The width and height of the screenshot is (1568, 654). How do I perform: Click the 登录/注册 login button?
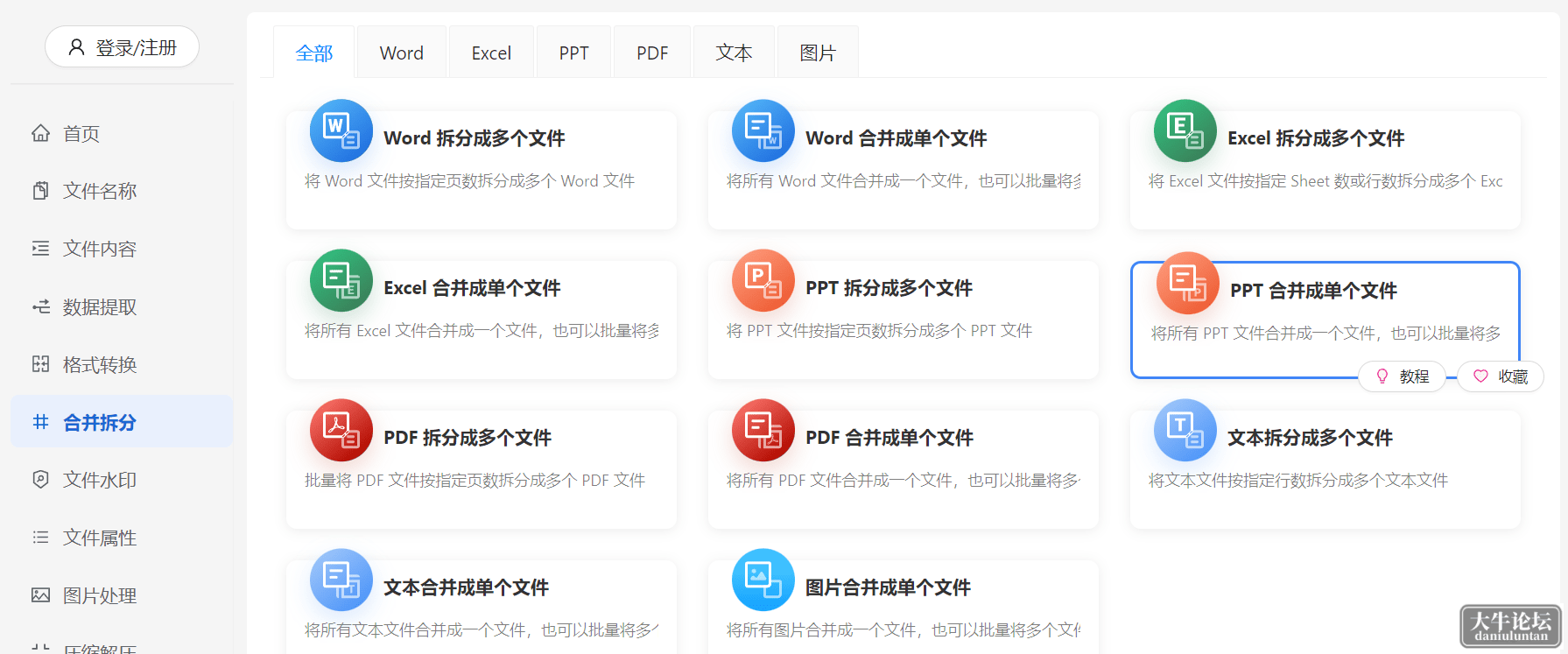tap(122, 46)
